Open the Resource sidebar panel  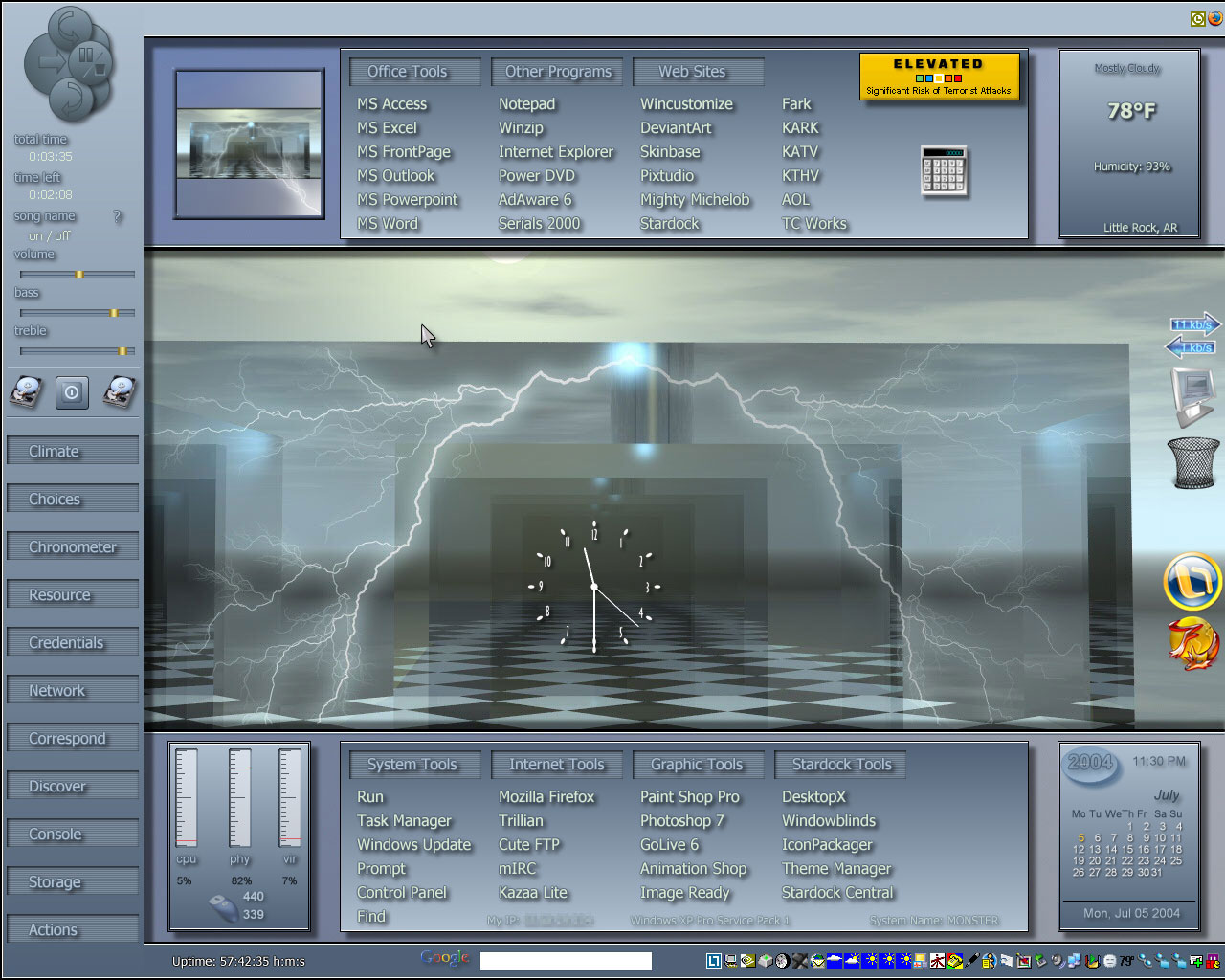[x=73, y=594]
